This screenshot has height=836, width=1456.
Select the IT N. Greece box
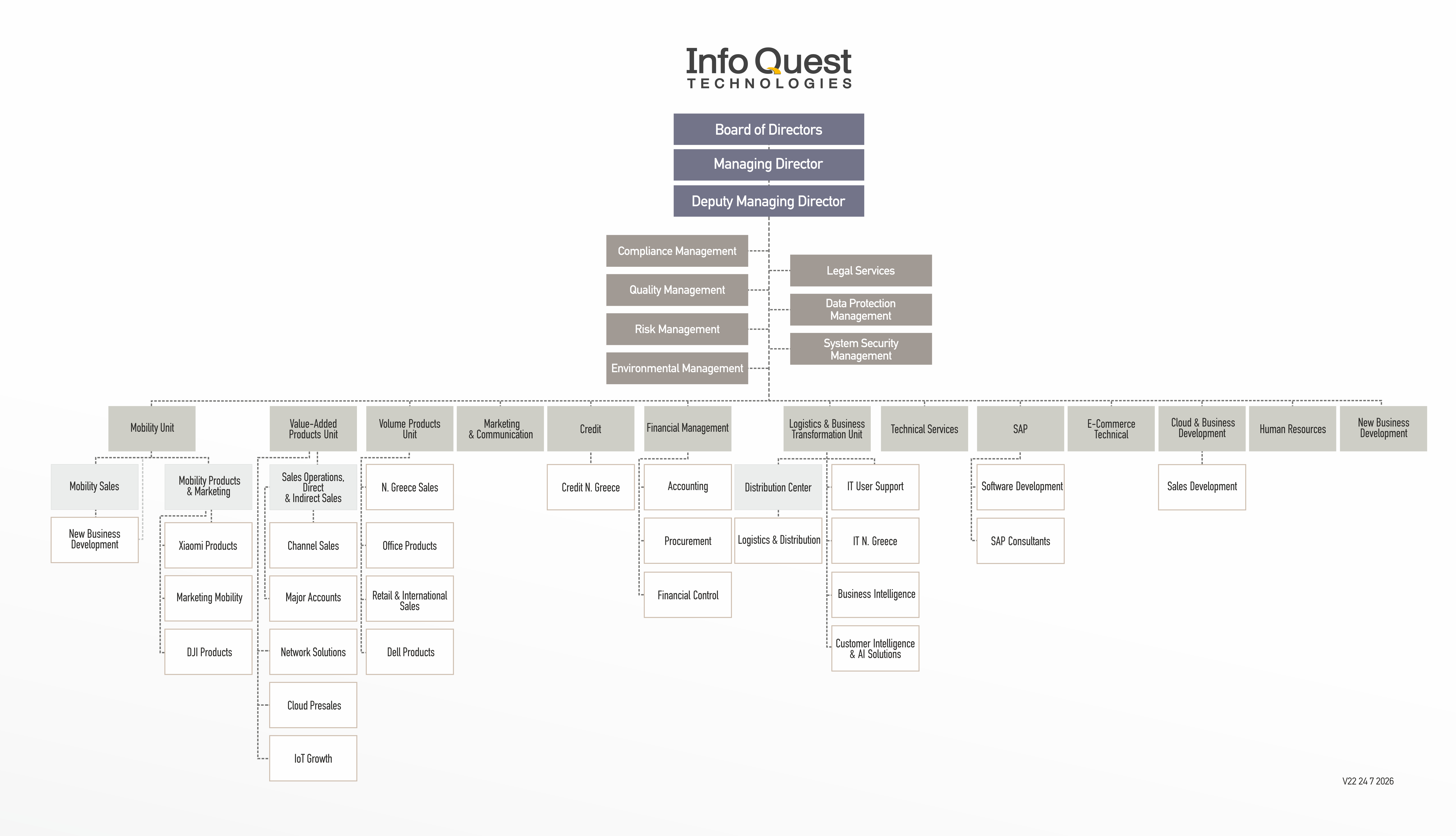(875, 541)
